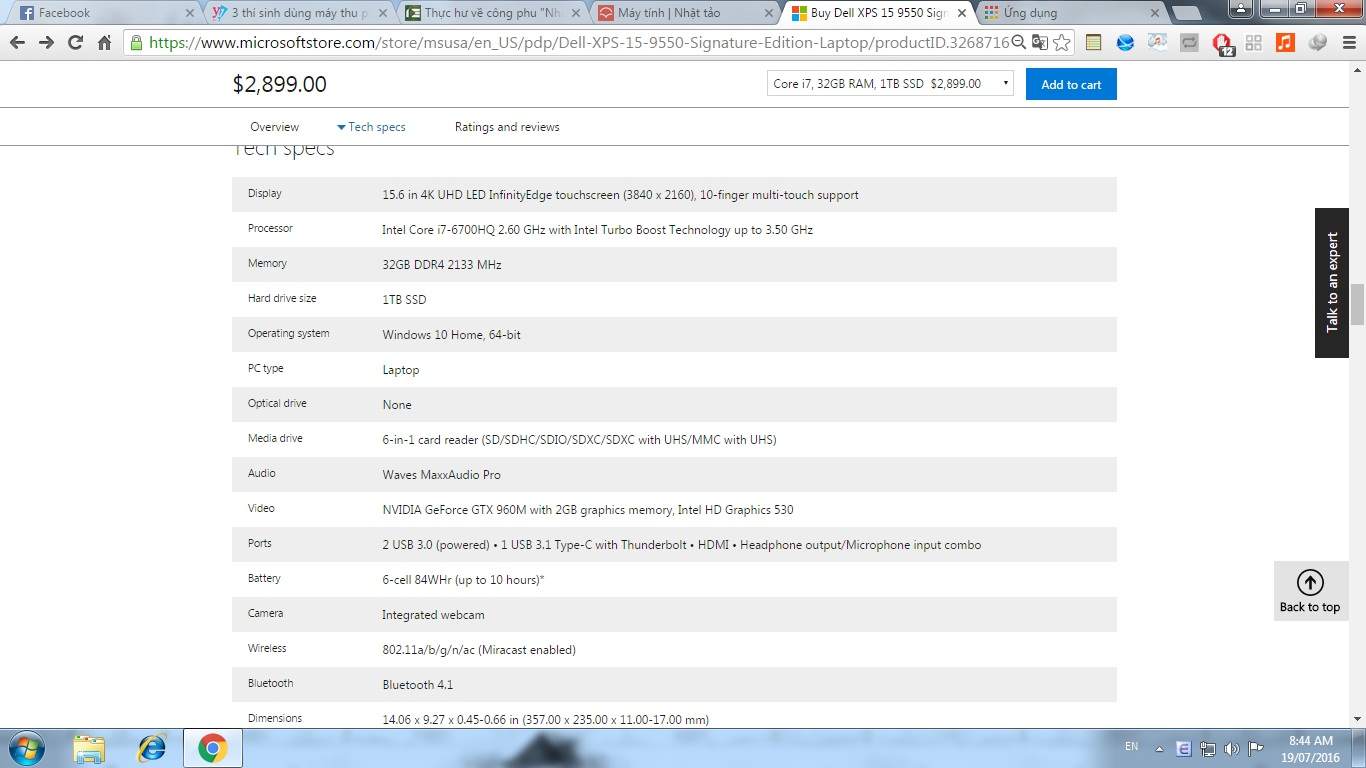Open the Talk to an expert side panel
This screenshot has width=1366, height=768.
coord(1332,283)
